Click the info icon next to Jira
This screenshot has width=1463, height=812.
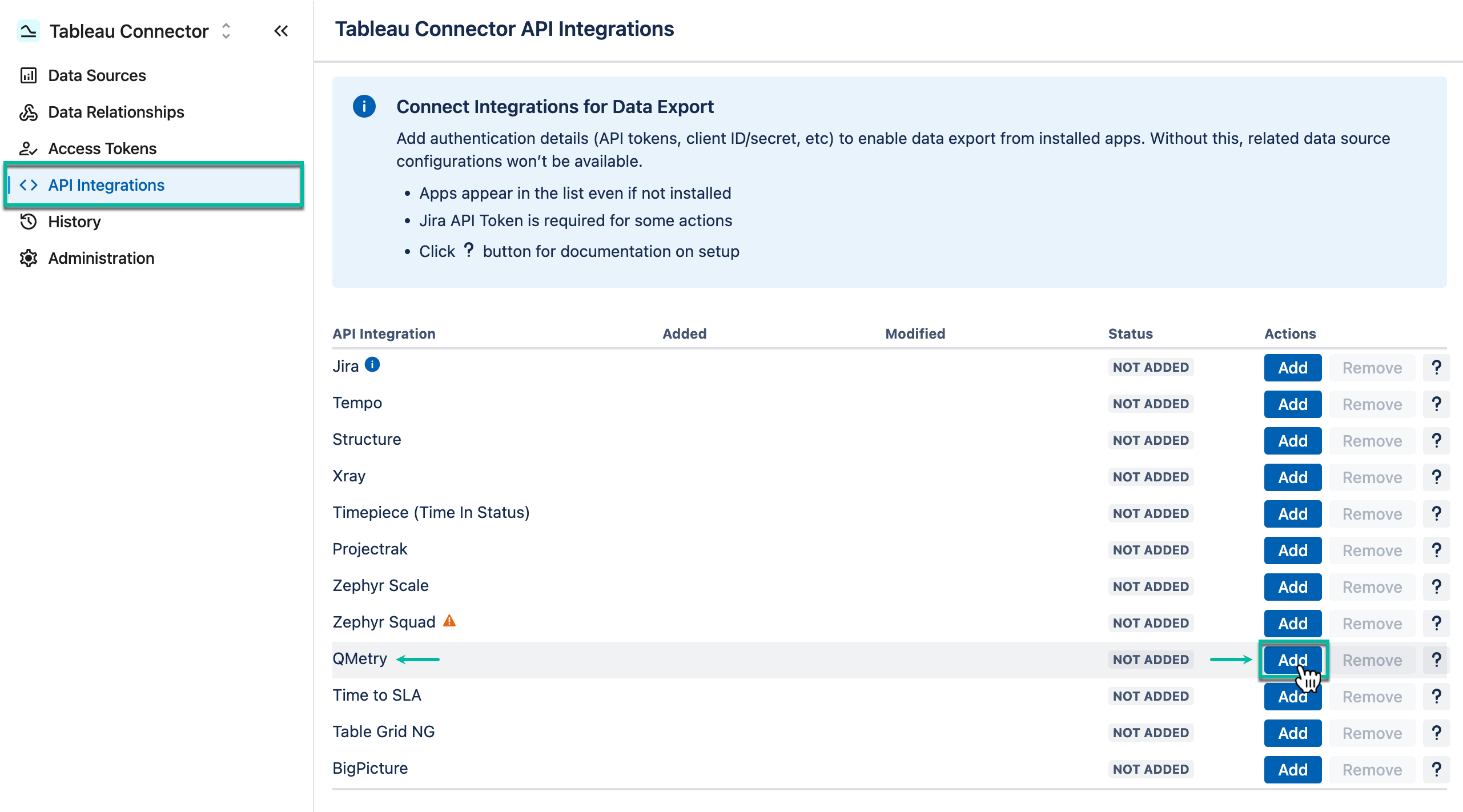point(372,364)
